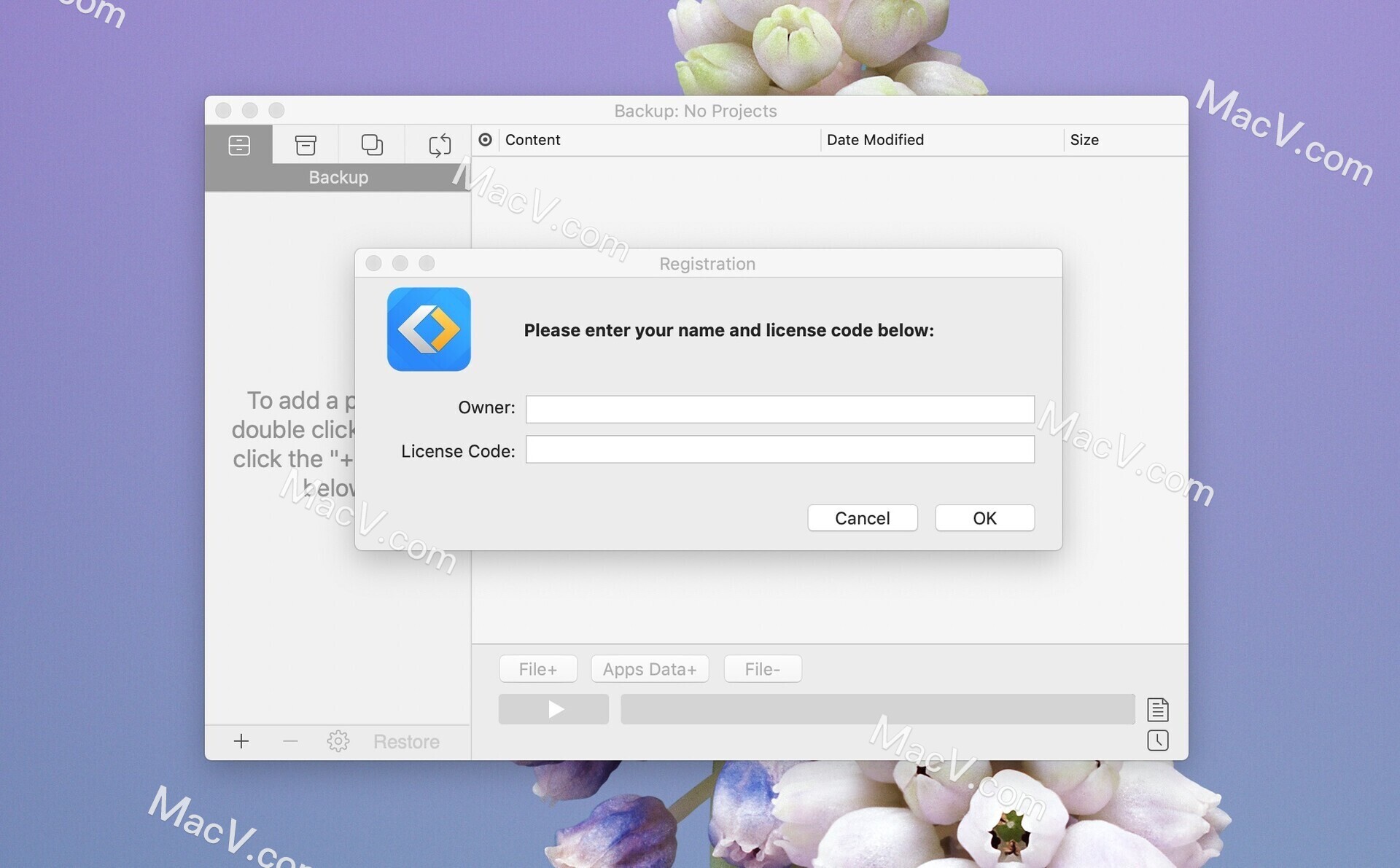This screenshot has height=868, width=1400.
Task: Select the Restore option at bottom left
Action: click(406, 741)
